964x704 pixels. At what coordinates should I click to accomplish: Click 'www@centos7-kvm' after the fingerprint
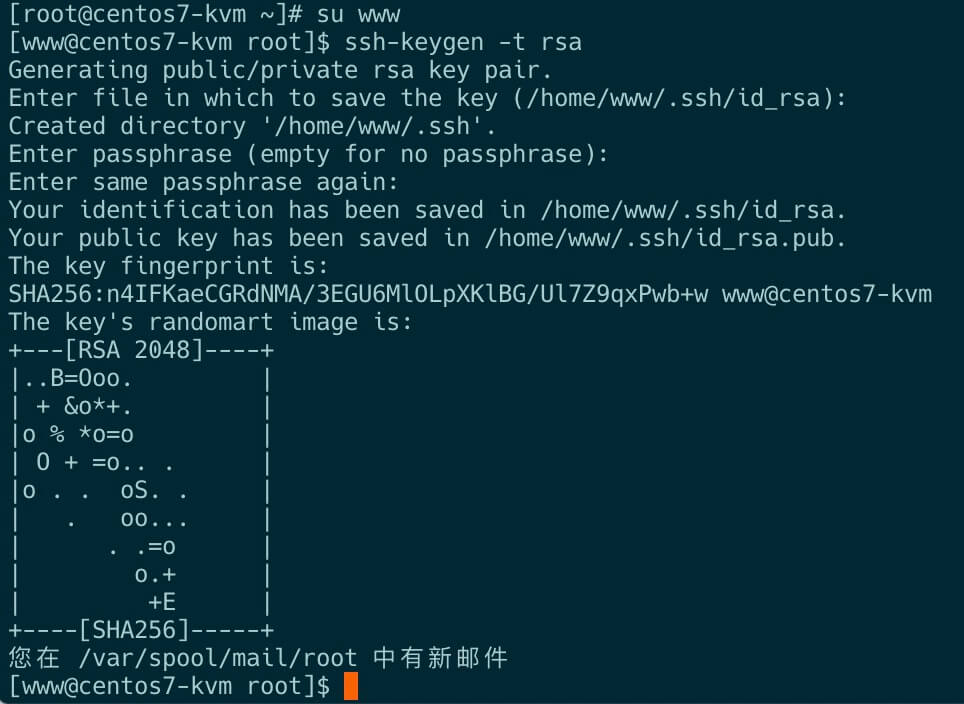(x=827, y=295)
